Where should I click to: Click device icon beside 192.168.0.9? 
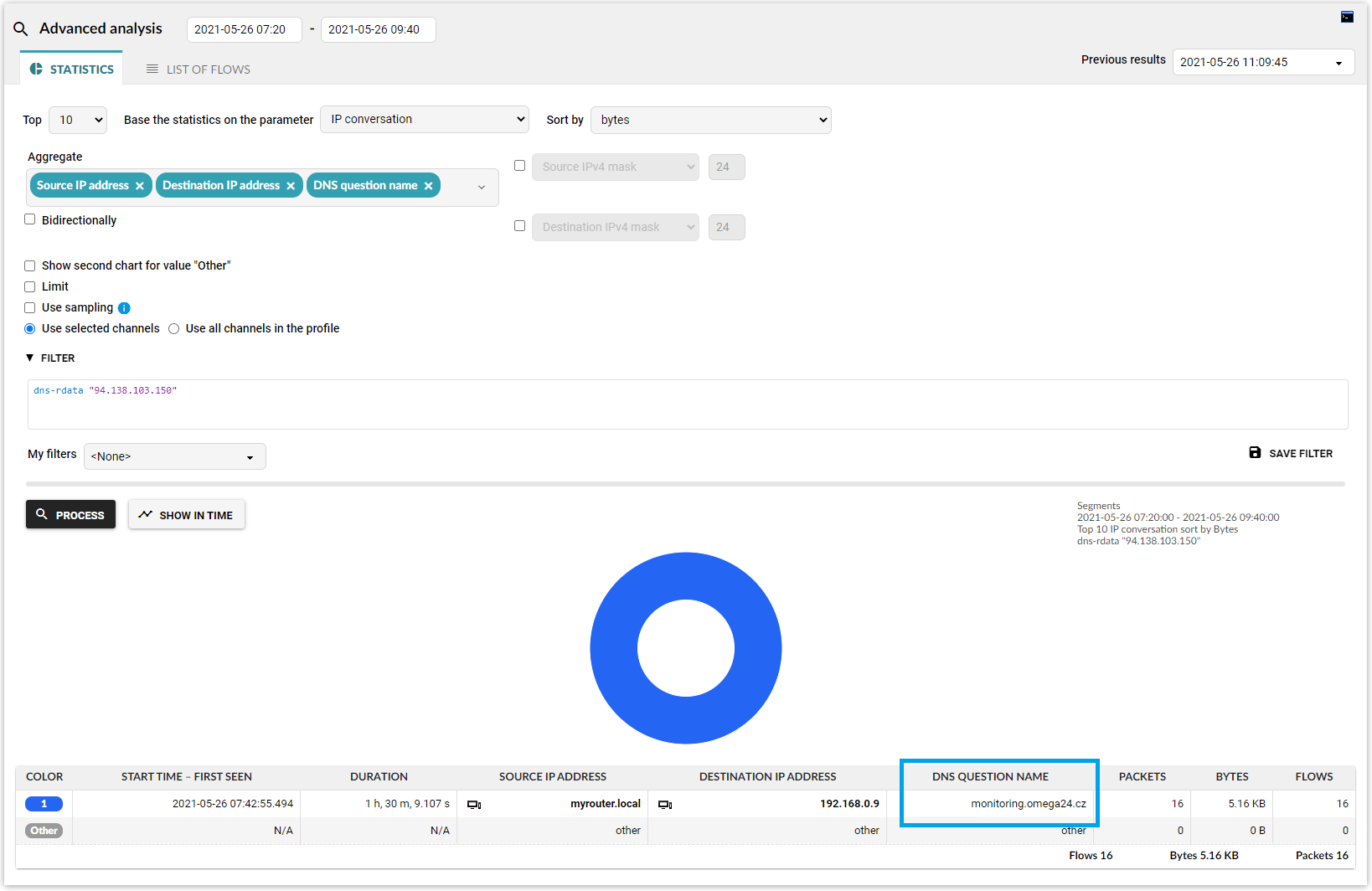665,805
